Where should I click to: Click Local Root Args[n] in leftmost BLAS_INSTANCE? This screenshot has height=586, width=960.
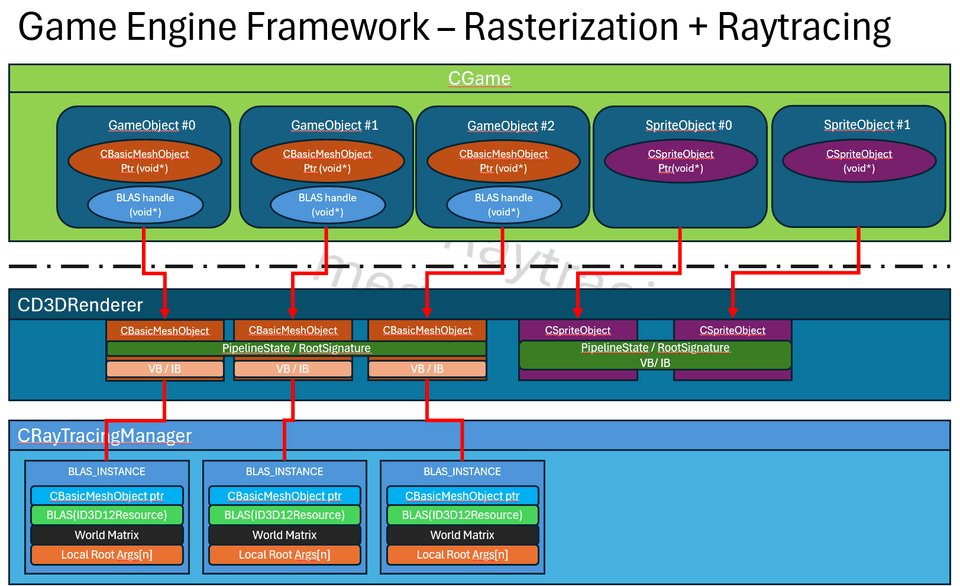pos(107,555)
